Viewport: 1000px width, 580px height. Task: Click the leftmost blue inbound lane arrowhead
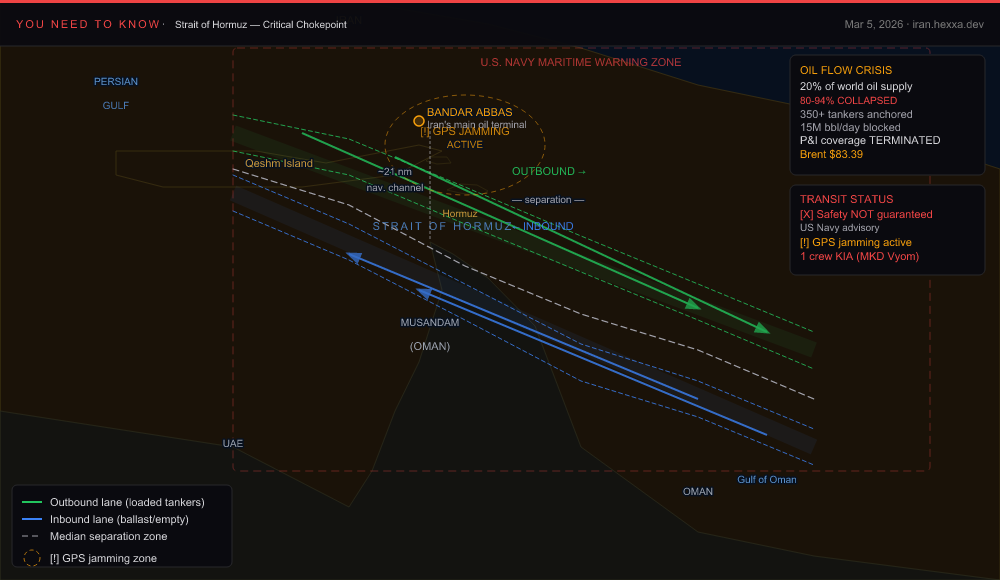(x=354, y=257)
